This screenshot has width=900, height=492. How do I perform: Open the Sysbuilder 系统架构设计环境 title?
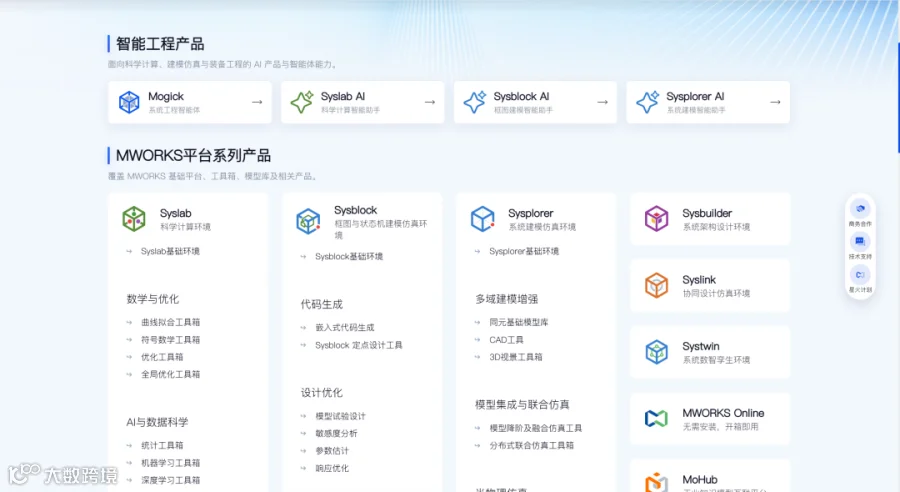click(707, 213)
